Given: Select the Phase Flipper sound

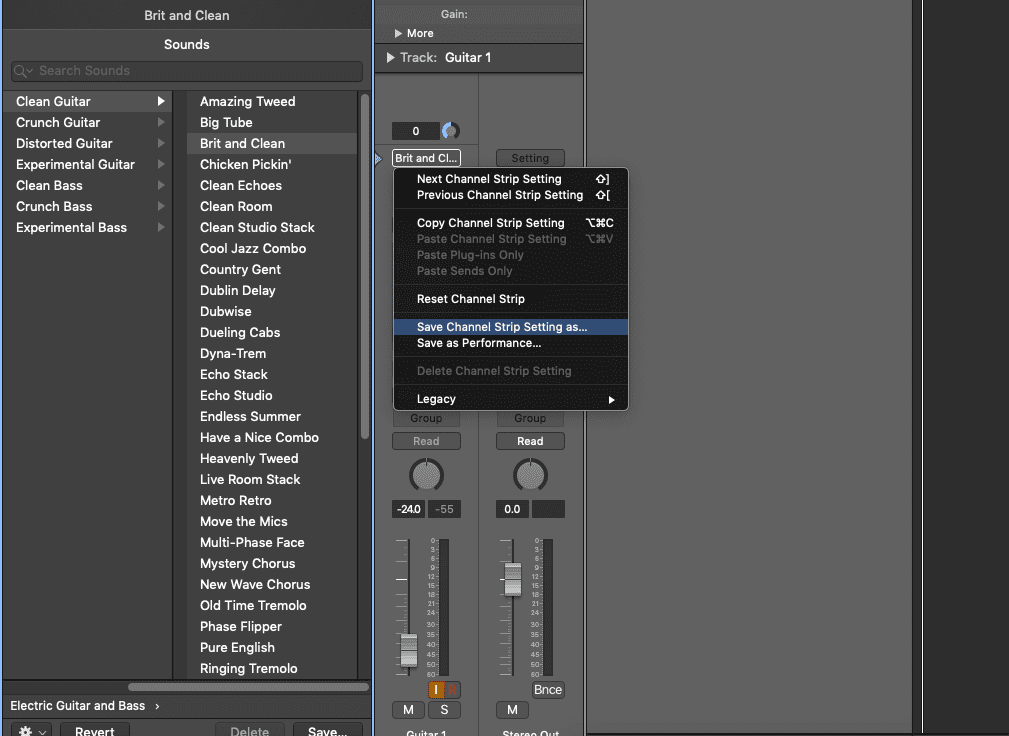Looking at the screenshot, I should click(x=272, y=627).
